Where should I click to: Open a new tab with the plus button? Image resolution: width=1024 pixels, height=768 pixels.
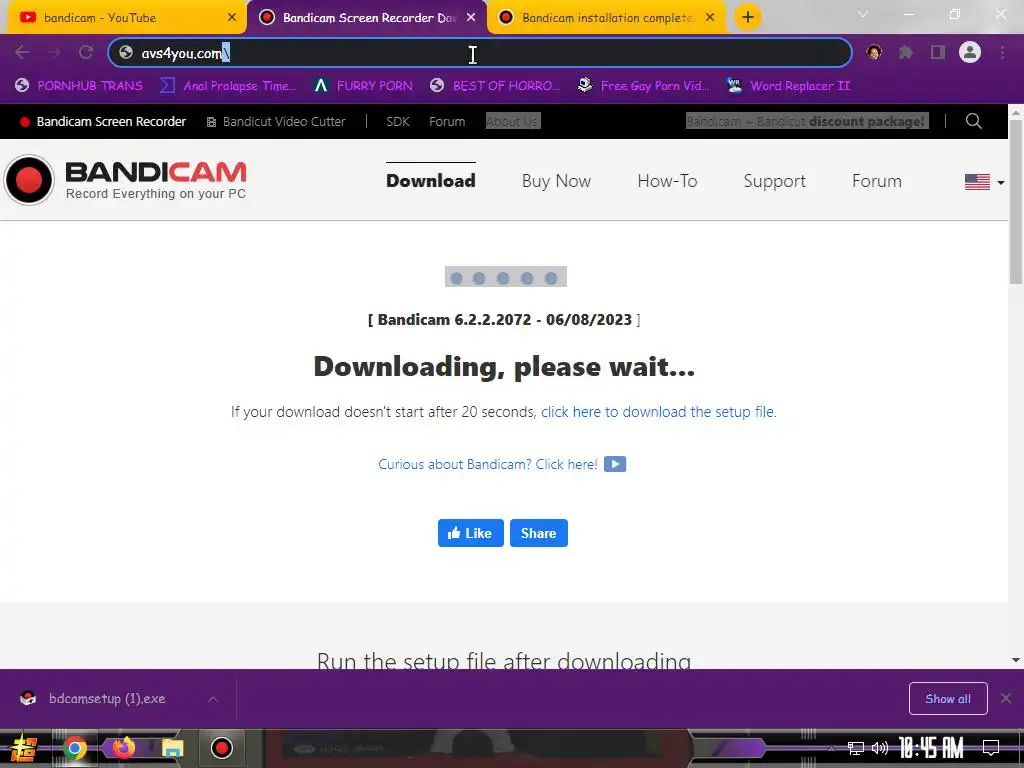748,17
